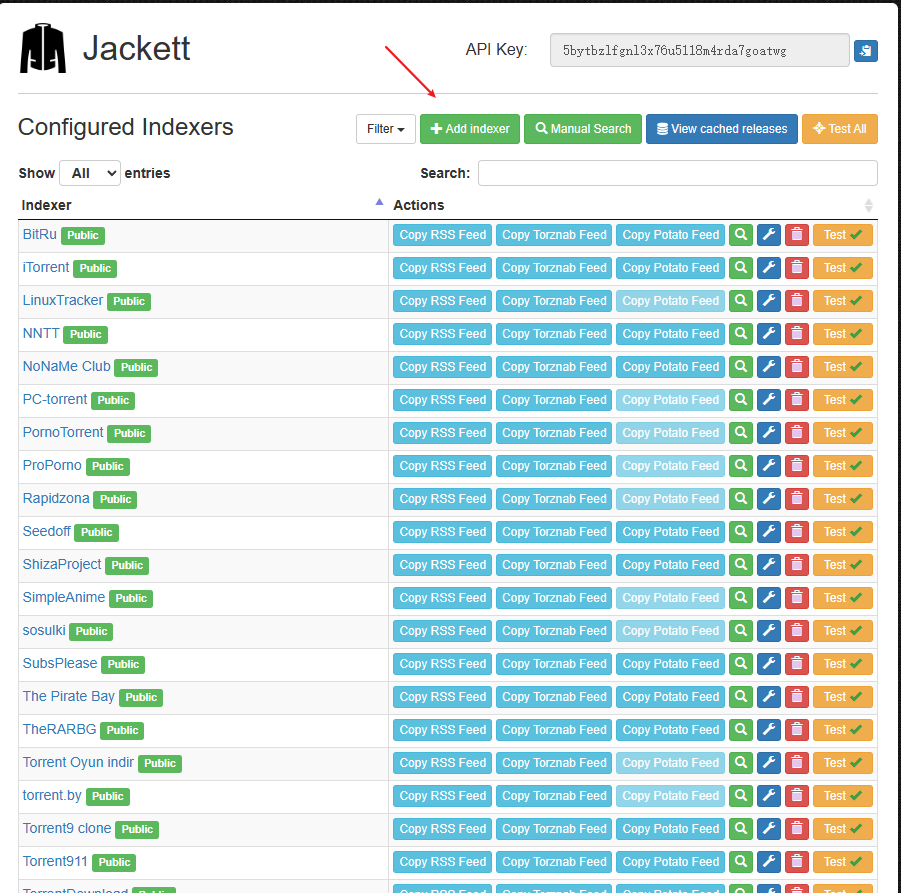Sort table by Indexer column
Screen dimensions: 901x893
tap(202, 205)
